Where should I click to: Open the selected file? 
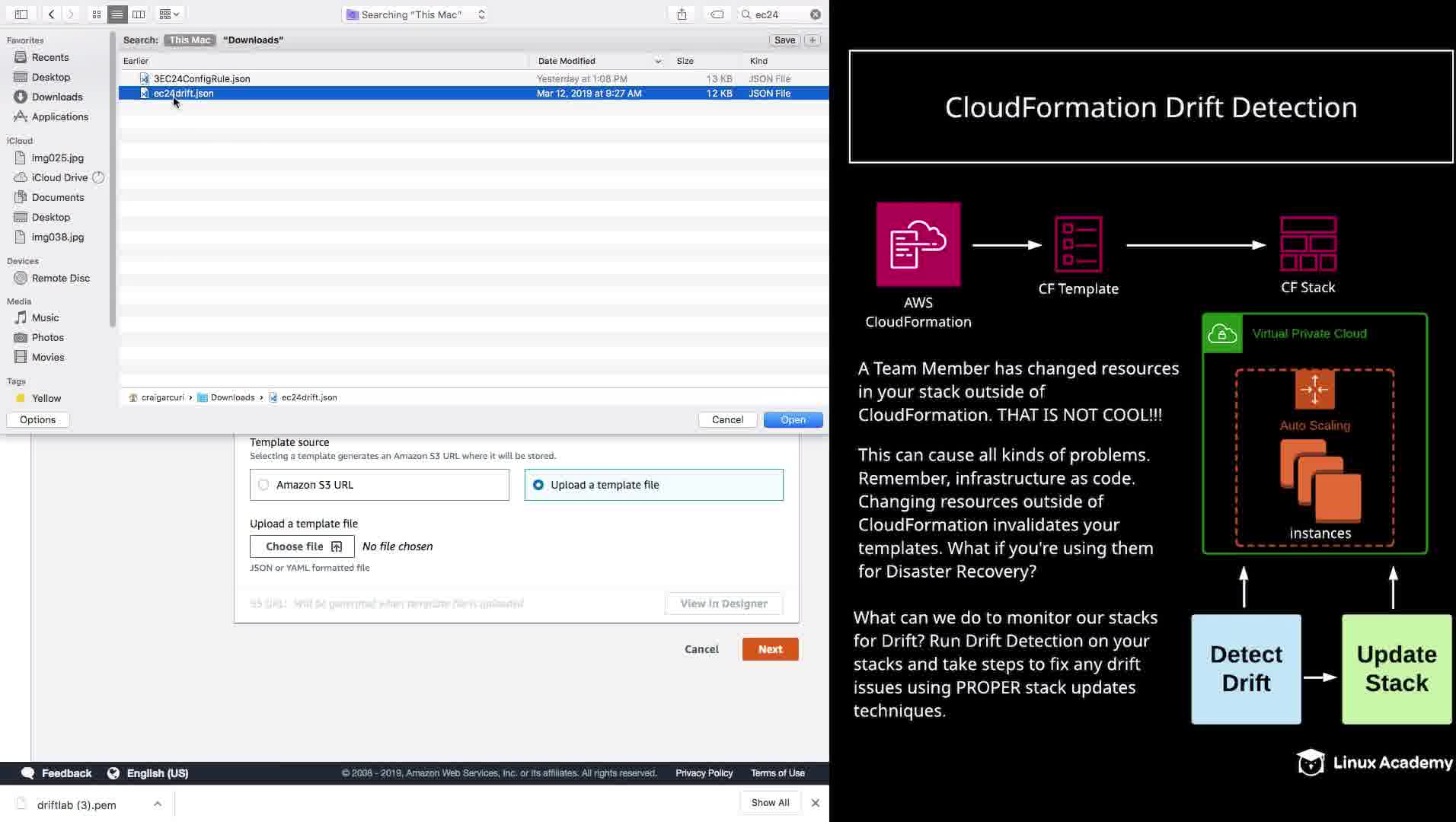pyautogui.click(x=793, y=420)
